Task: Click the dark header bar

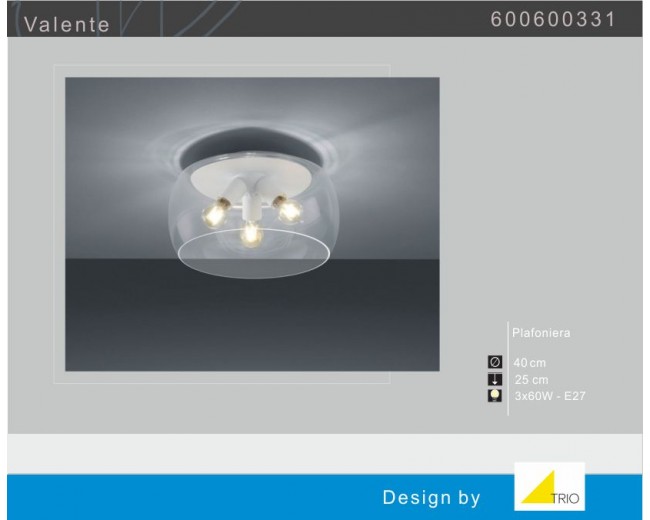Action: 300,20
